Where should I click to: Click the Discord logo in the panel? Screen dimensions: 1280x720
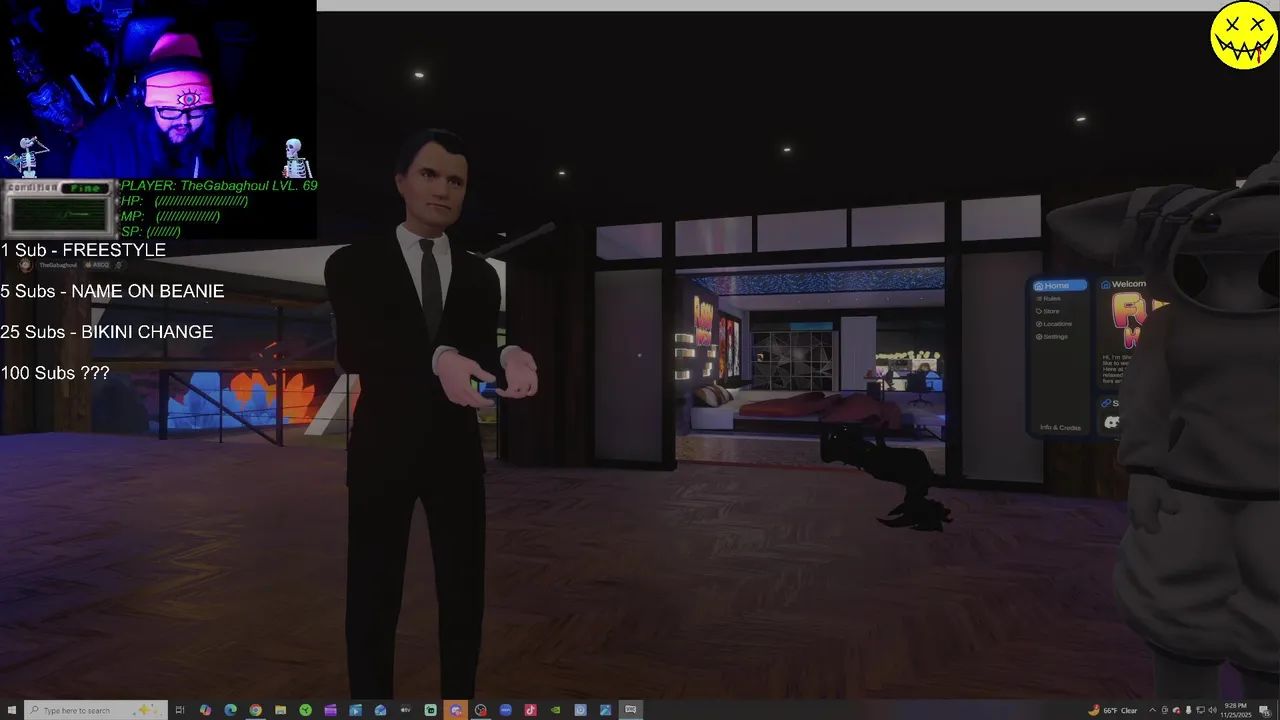1112,423
